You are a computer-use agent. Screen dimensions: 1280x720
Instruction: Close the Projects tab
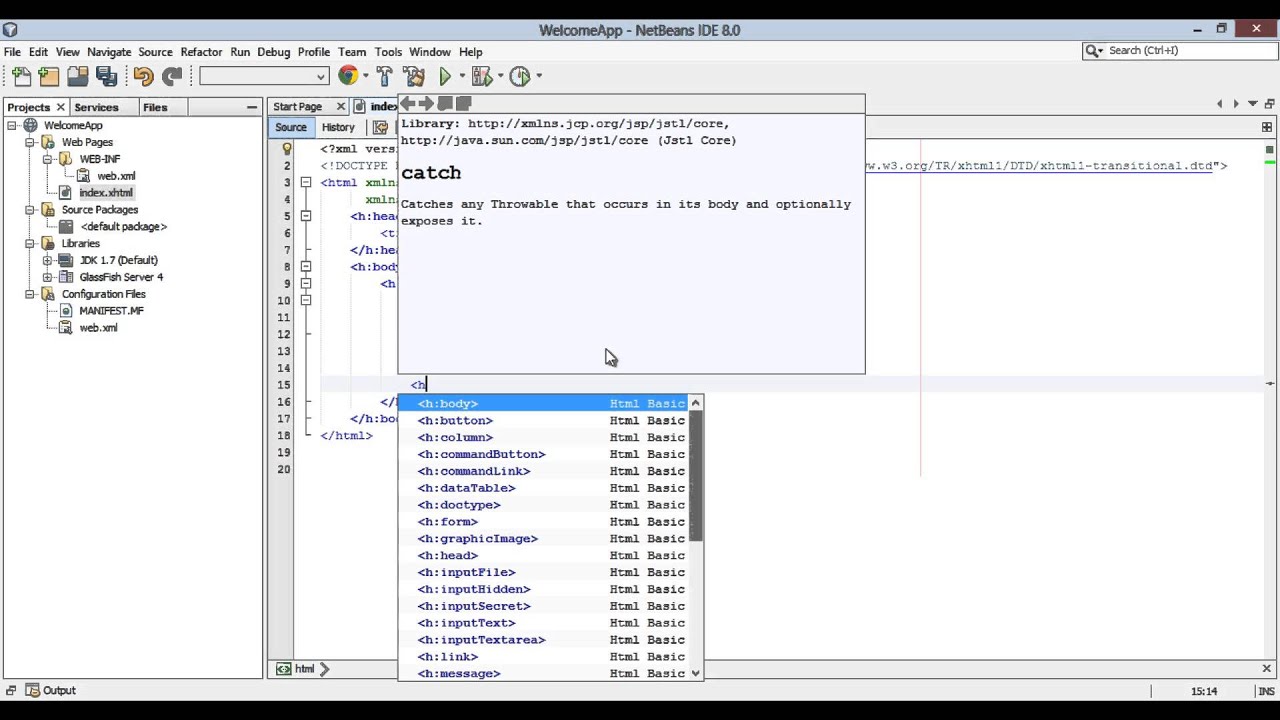pos(60,107)
